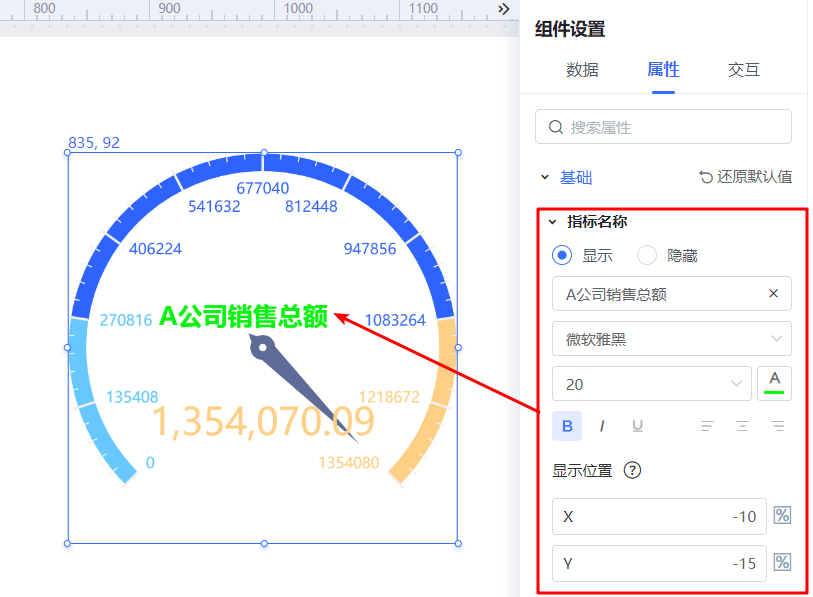This screenshot has height=597, width=813.
Task: Align indicator name text left
Action: [707, 426]
